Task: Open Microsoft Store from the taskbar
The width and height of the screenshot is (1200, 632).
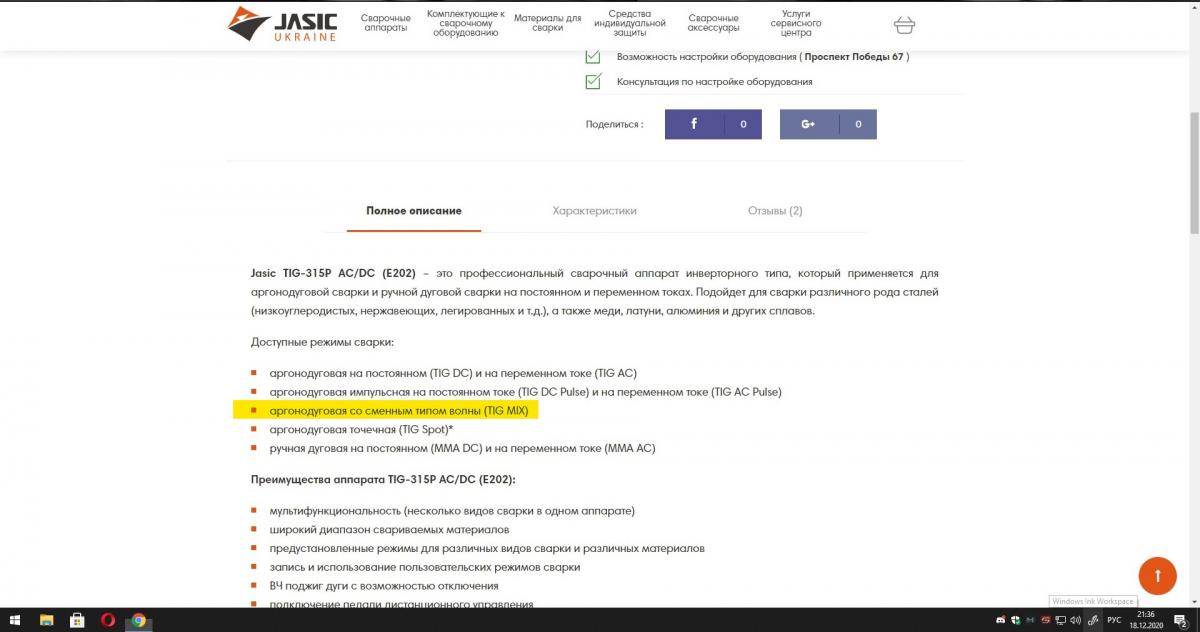Action: point(77,621)
